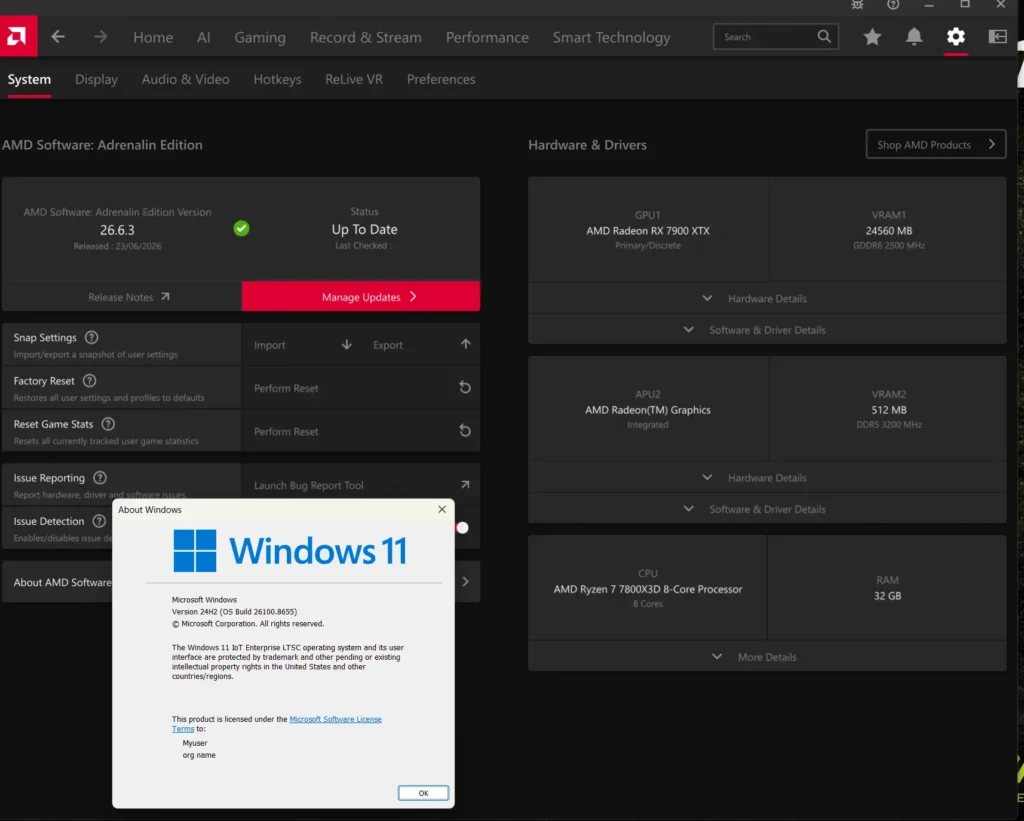Go back with the left arrow
The height and width of the screenshot is (821, 1024).
tap(58, 37)
